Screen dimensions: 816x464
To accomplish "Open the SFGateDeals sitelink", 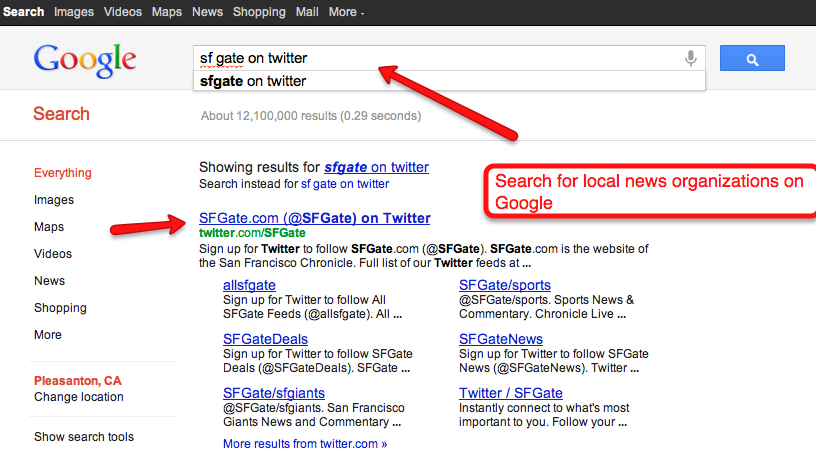I will tap(265, 339).
